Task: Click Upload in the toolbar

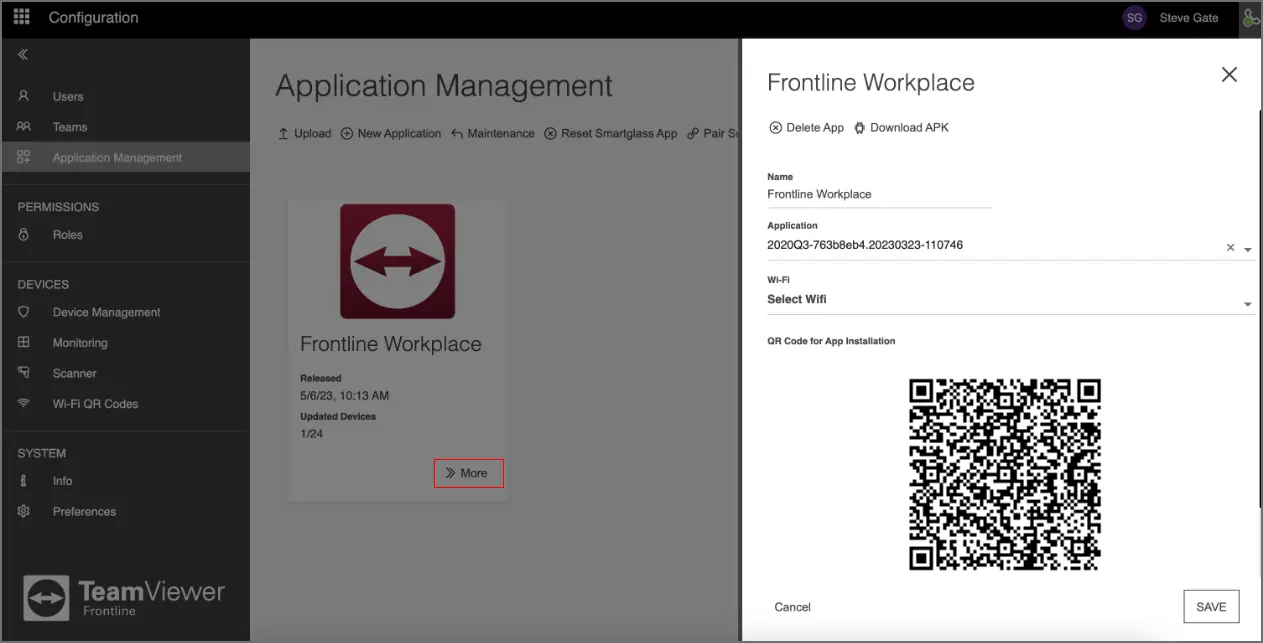Action: 304,133
